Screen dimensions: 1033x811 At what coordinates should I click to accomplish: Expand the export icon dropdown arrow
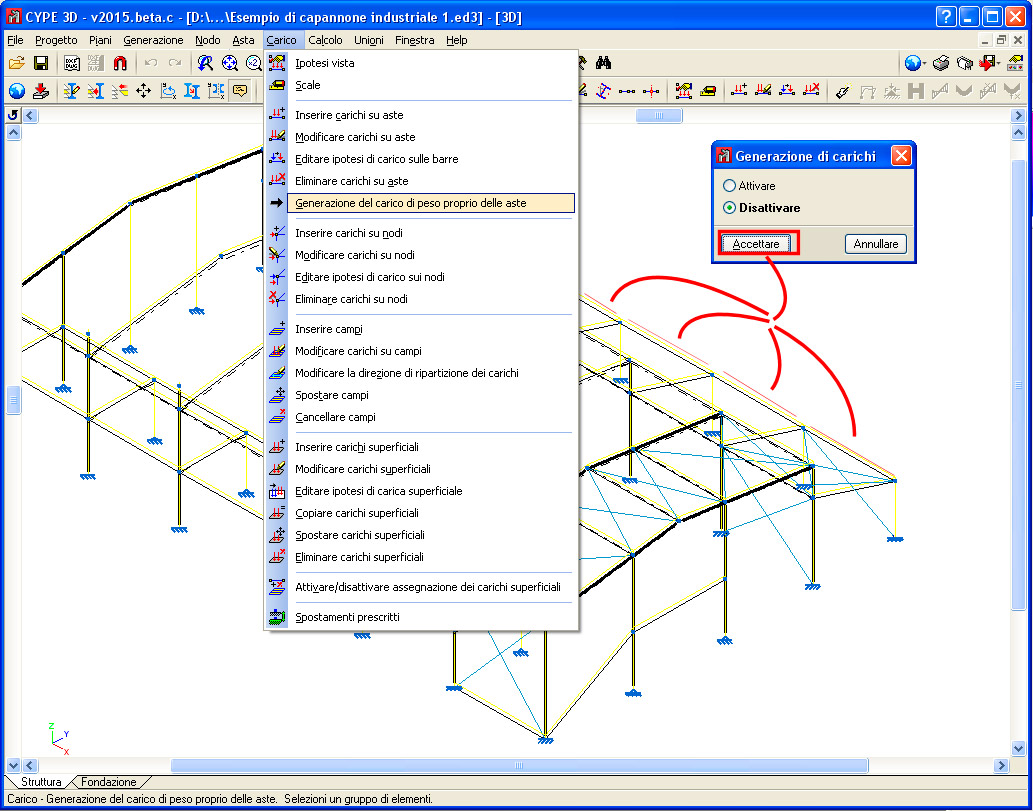click(998, 64)
